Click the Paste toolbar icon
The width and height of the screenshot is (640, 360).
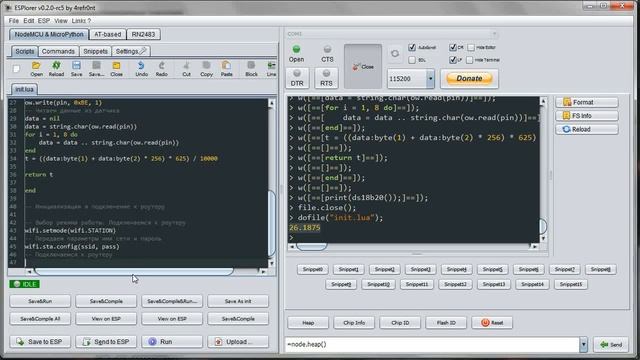click(227, 69)
